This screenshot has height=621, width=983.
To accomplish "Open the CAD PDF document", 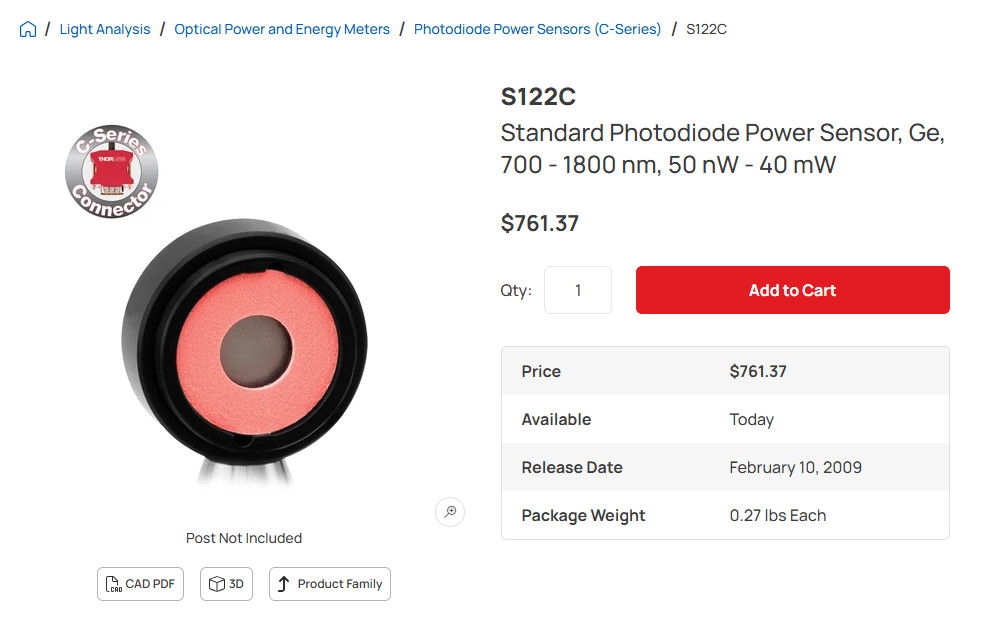I will click(x=140, y=584).
